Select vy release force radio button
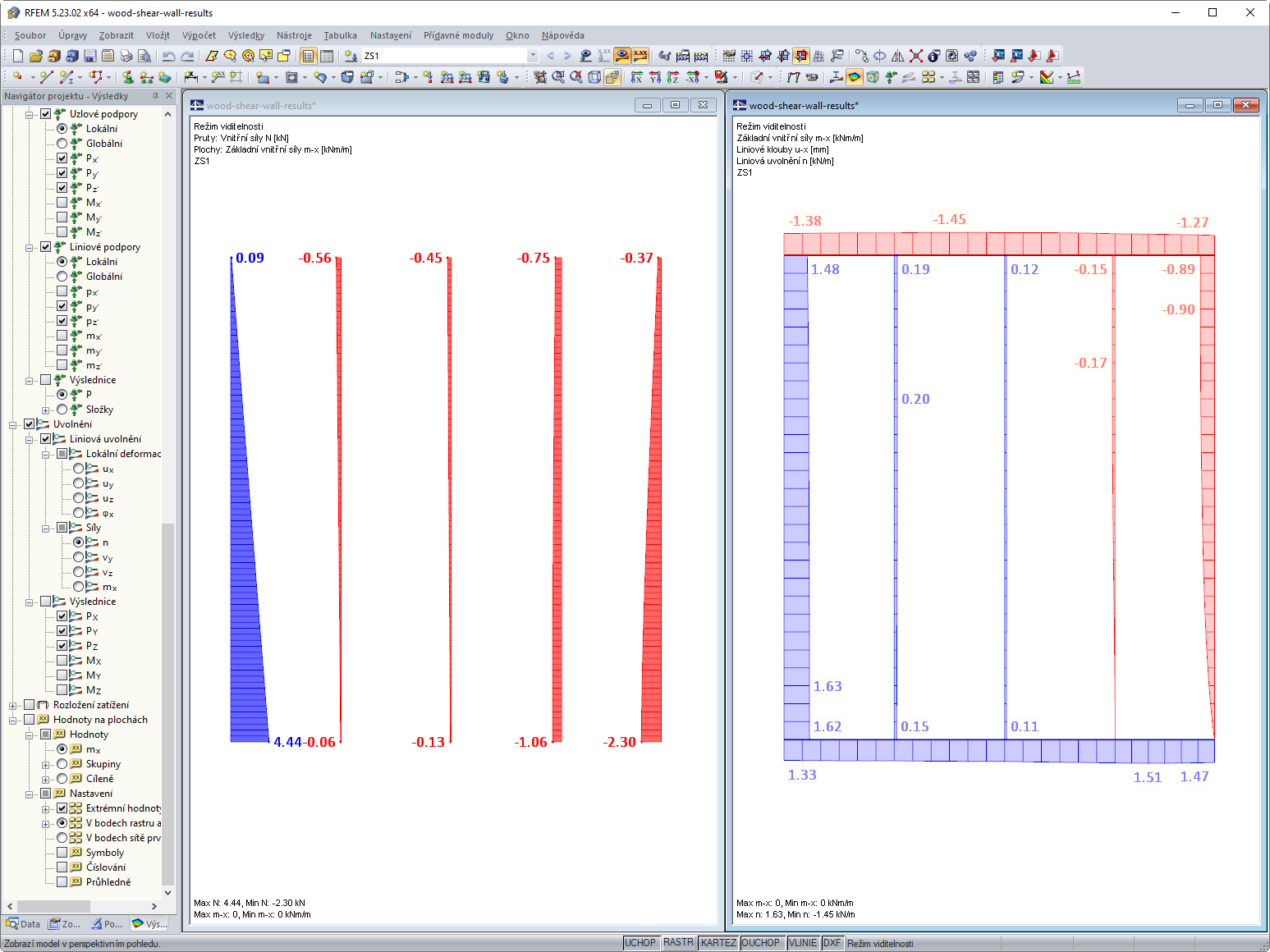Viewport: 1270px width, 952px height. tap(79, 557)
